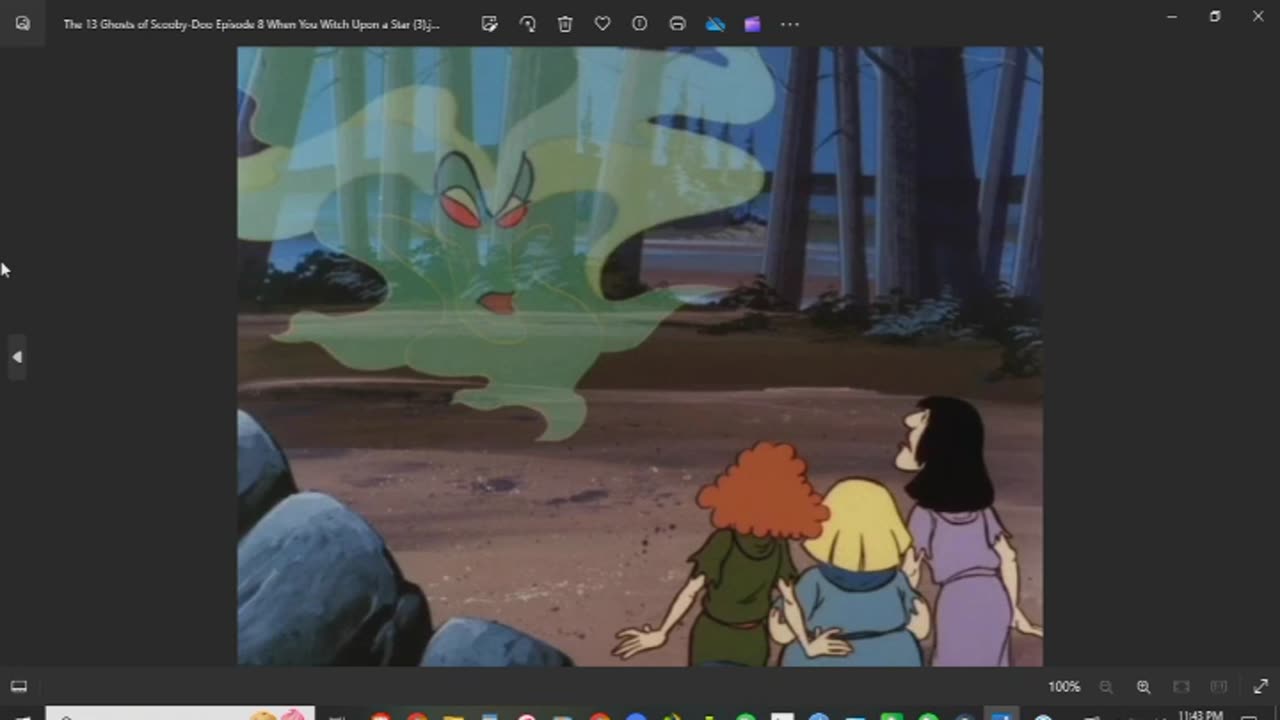The height and width of the screenshot is (720, 1280).
Task: Show file info with the info icon
Action: click(x=640, y=24)
